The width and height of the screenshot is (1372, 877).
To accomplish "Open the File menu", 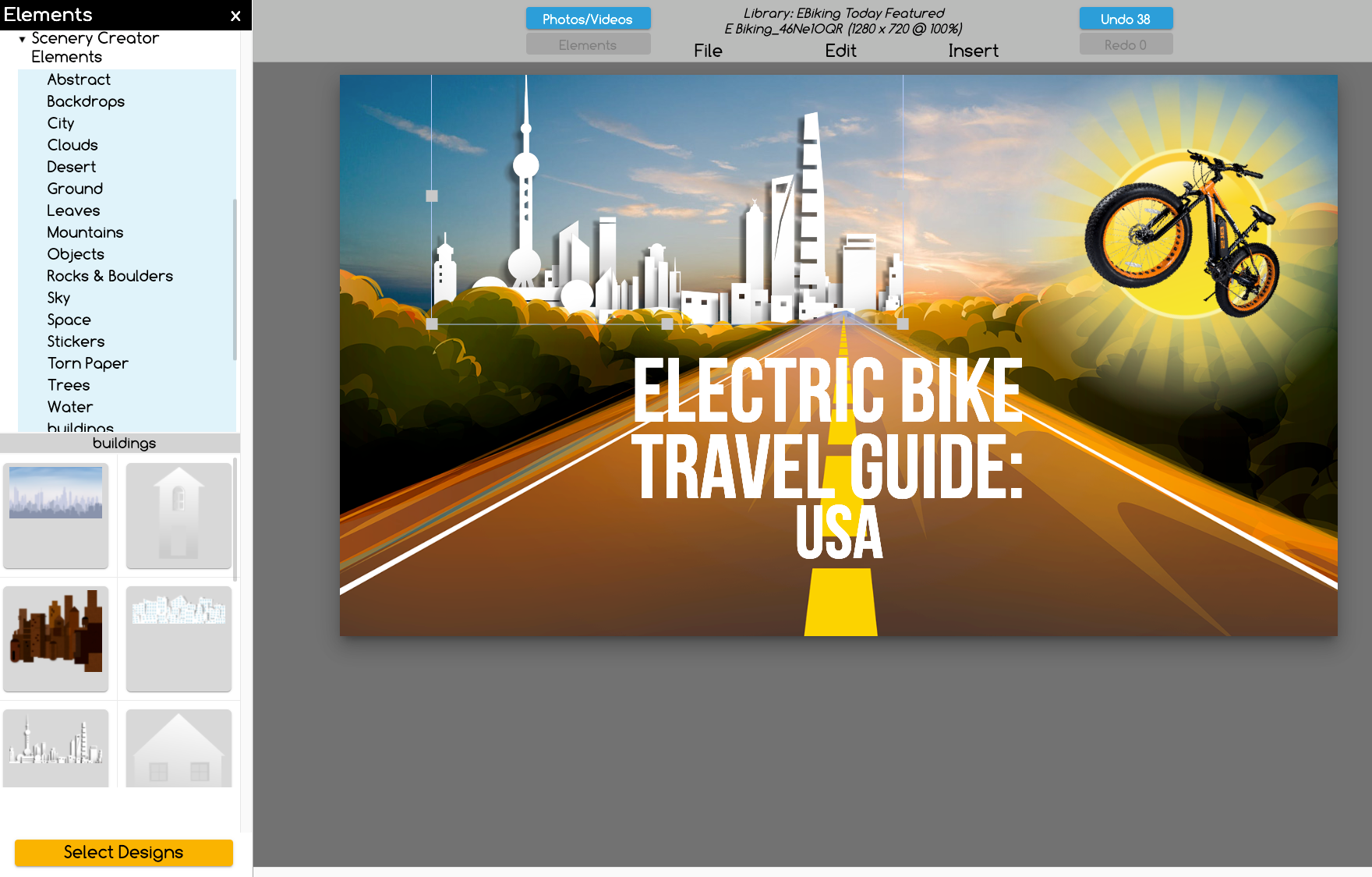I will click(x=708, y=51).
